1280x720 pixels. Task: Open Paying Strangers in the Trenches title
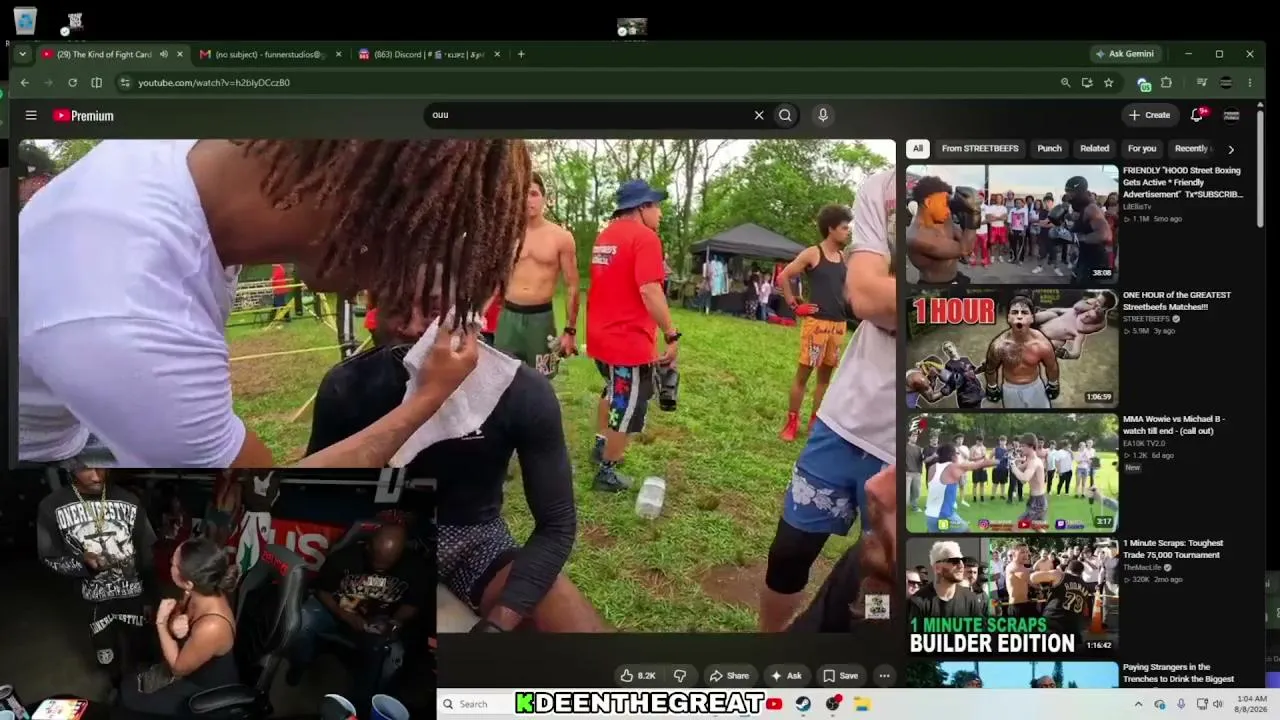tap(1178, 673)
